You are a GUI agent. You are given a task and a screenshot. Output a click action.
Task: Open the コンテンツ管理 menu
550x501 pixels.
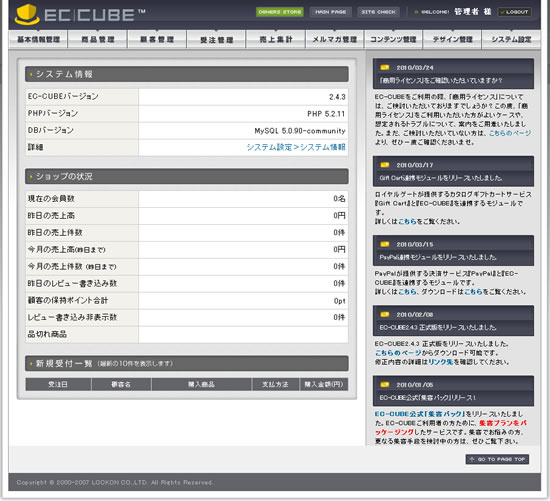(x=394, y=39)
